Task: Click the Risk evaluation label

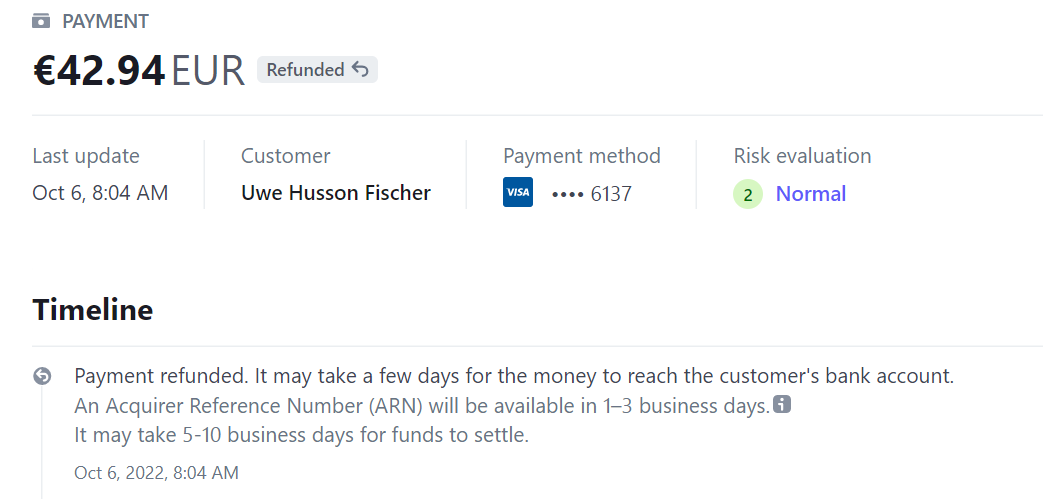Action: (x=802, y=156)
